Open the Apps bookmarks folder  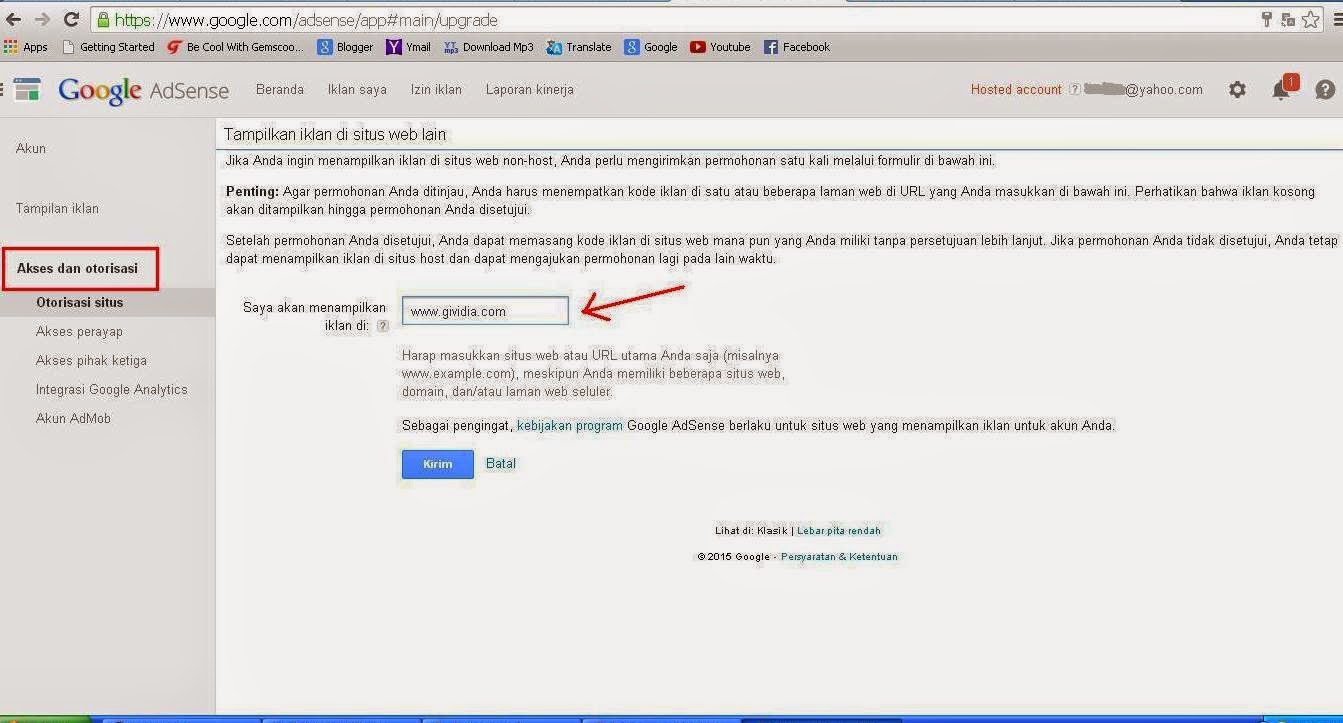pos(26,46)
